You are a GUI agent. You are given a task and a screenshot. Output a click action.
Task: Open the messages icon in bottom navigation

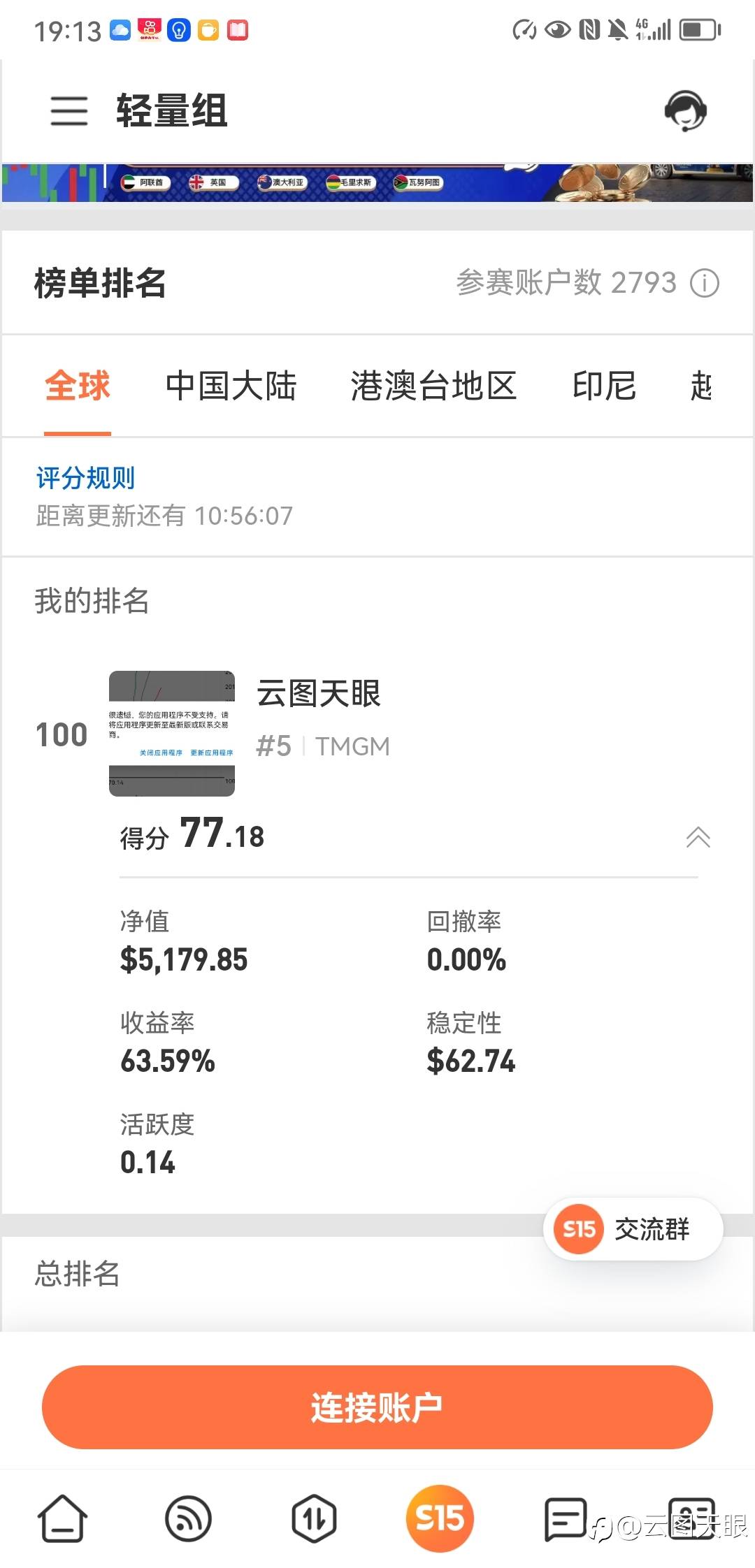pos(565,1518)
